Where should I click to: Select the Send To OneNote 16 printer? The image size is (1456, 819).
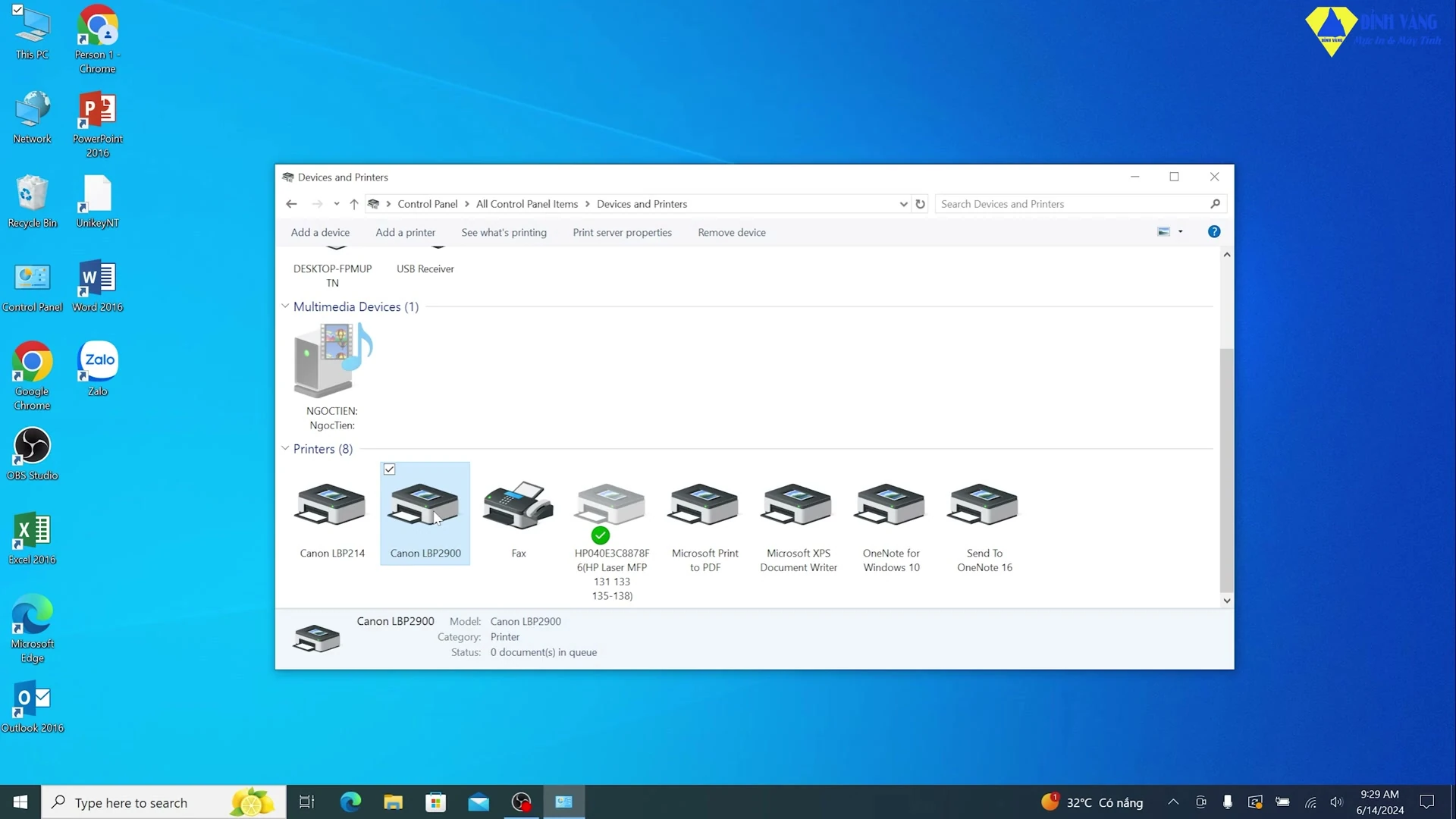(x=984, y=506)
